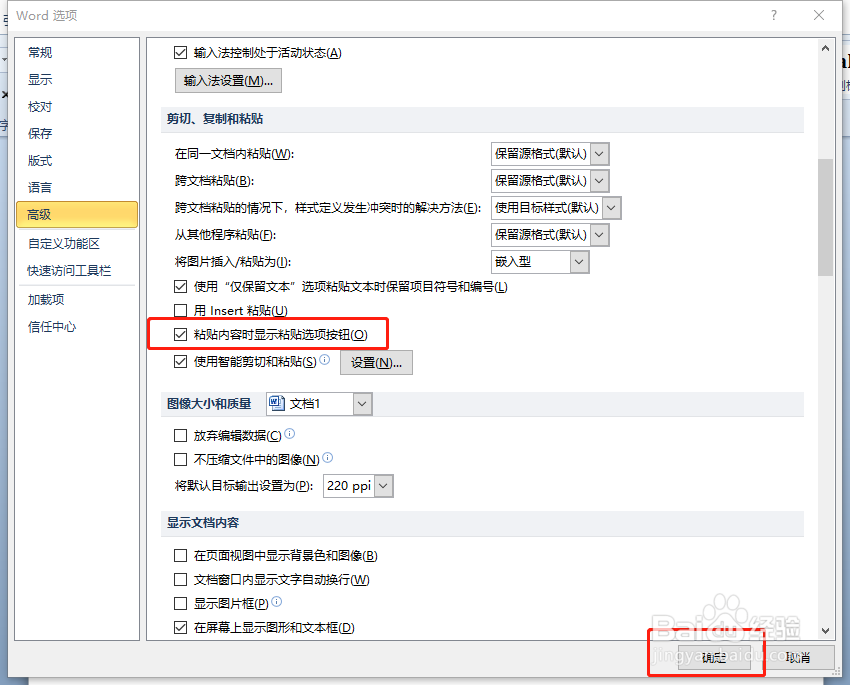
Task: Enable 放弃编辑数据 checkbox
Action: pos(181,435)
